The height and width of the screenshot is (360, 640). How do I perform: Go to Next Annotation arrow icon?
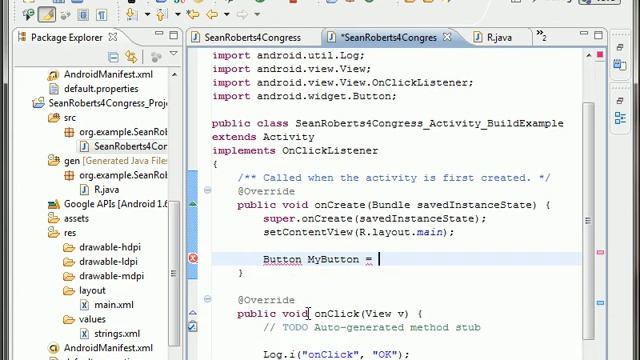coord(131,15)
